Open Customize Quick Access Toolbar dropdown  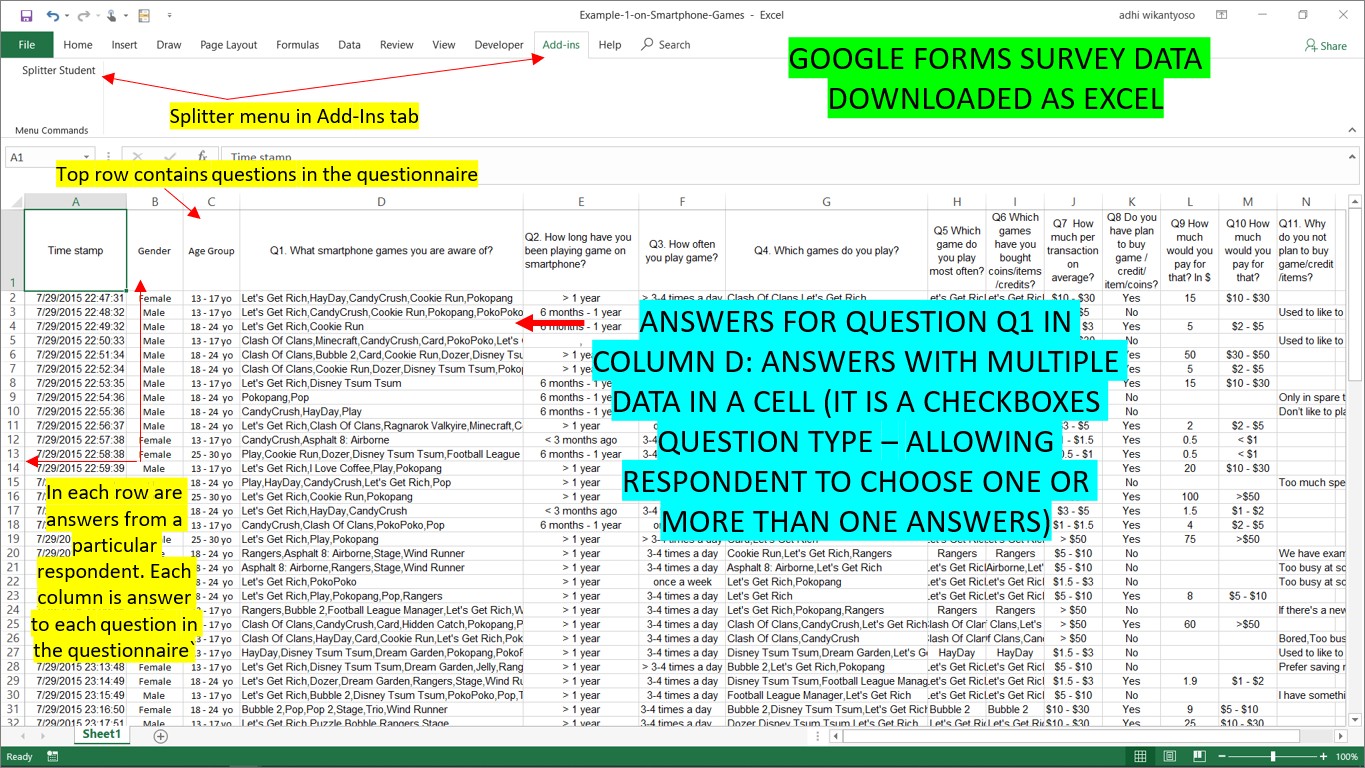coord(169,17)
